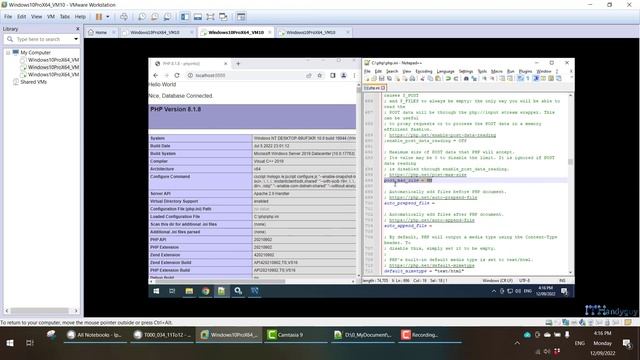The height and width of the screenshot is (360, 640).
Task: Open the Library search filter dropdown
Action: (x=76, y=39)
